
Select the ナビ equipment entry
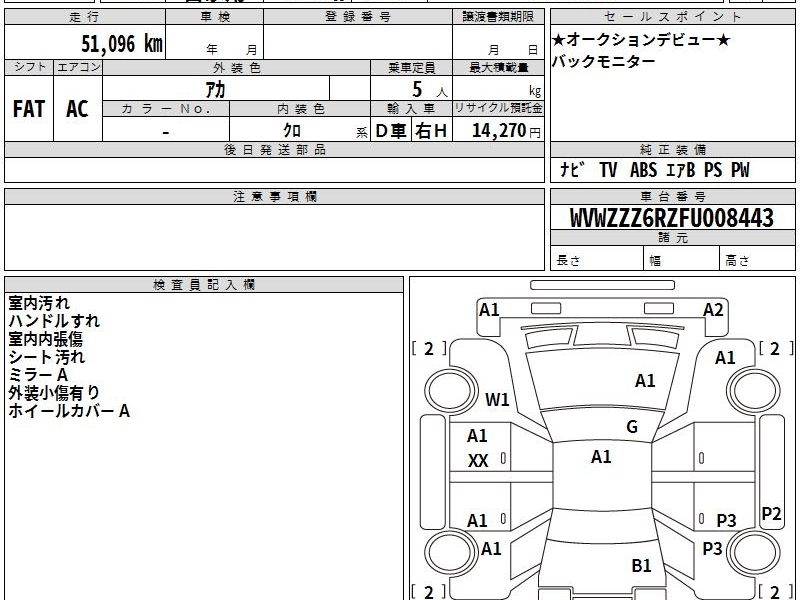pyautogui.click(x=571, y=169)
